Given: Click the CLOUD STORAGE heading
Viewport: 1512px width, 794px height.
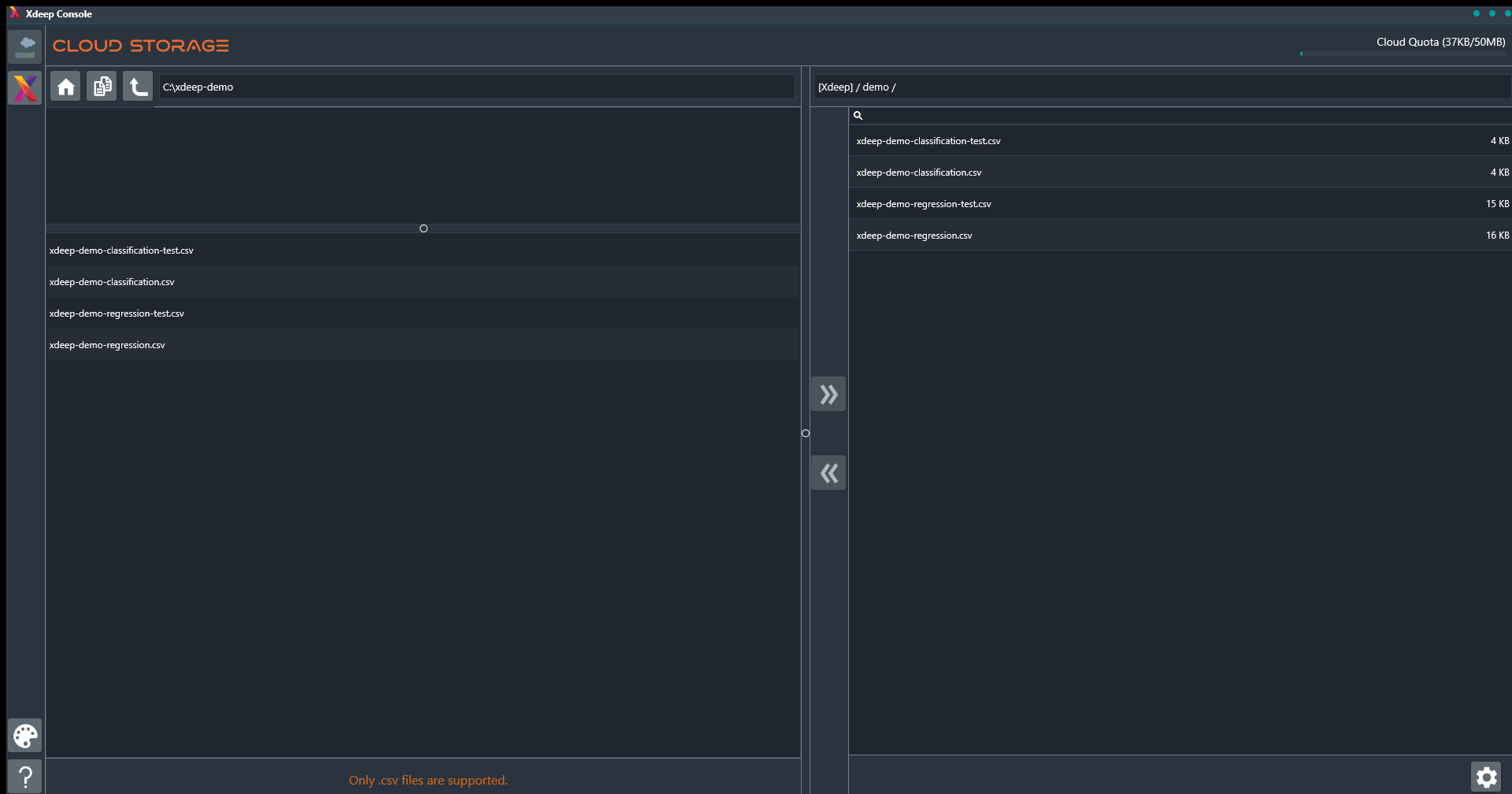Looking at the screenshot, I should coord(141,46).
